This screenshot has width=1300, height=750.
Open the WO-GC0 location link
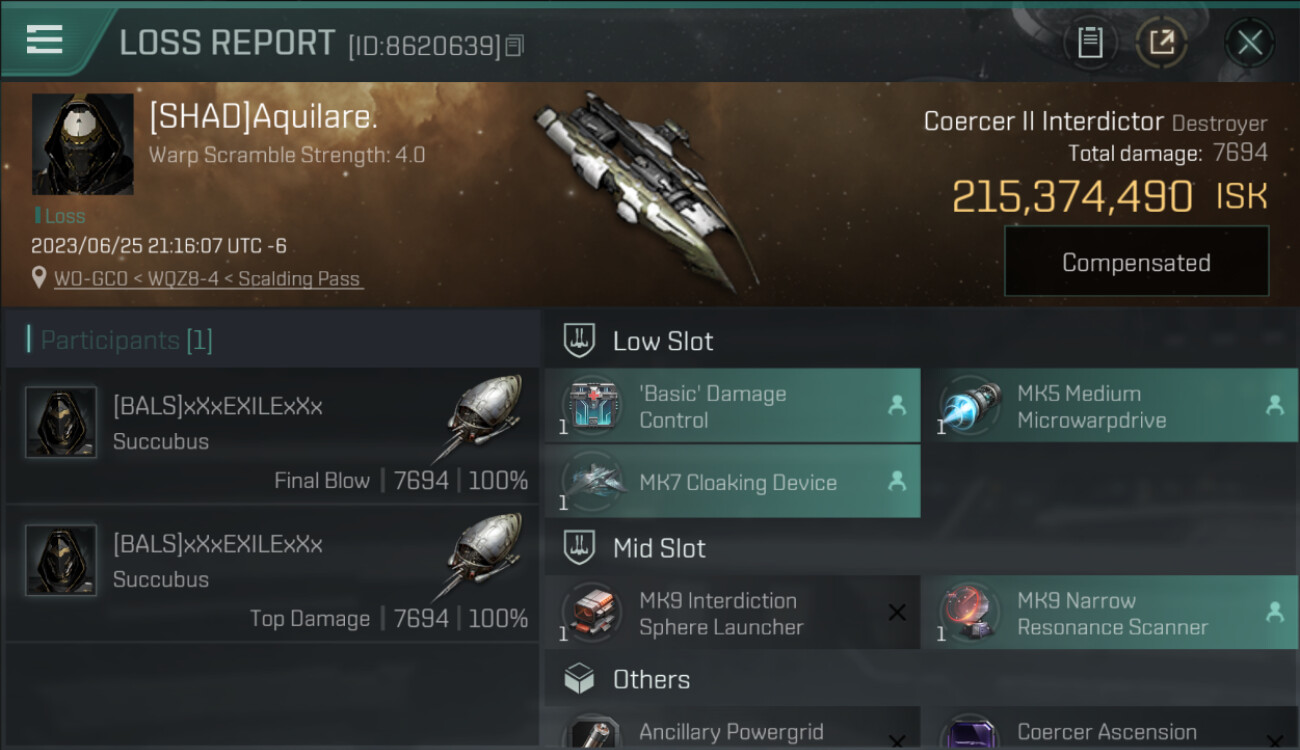point(90,279)
